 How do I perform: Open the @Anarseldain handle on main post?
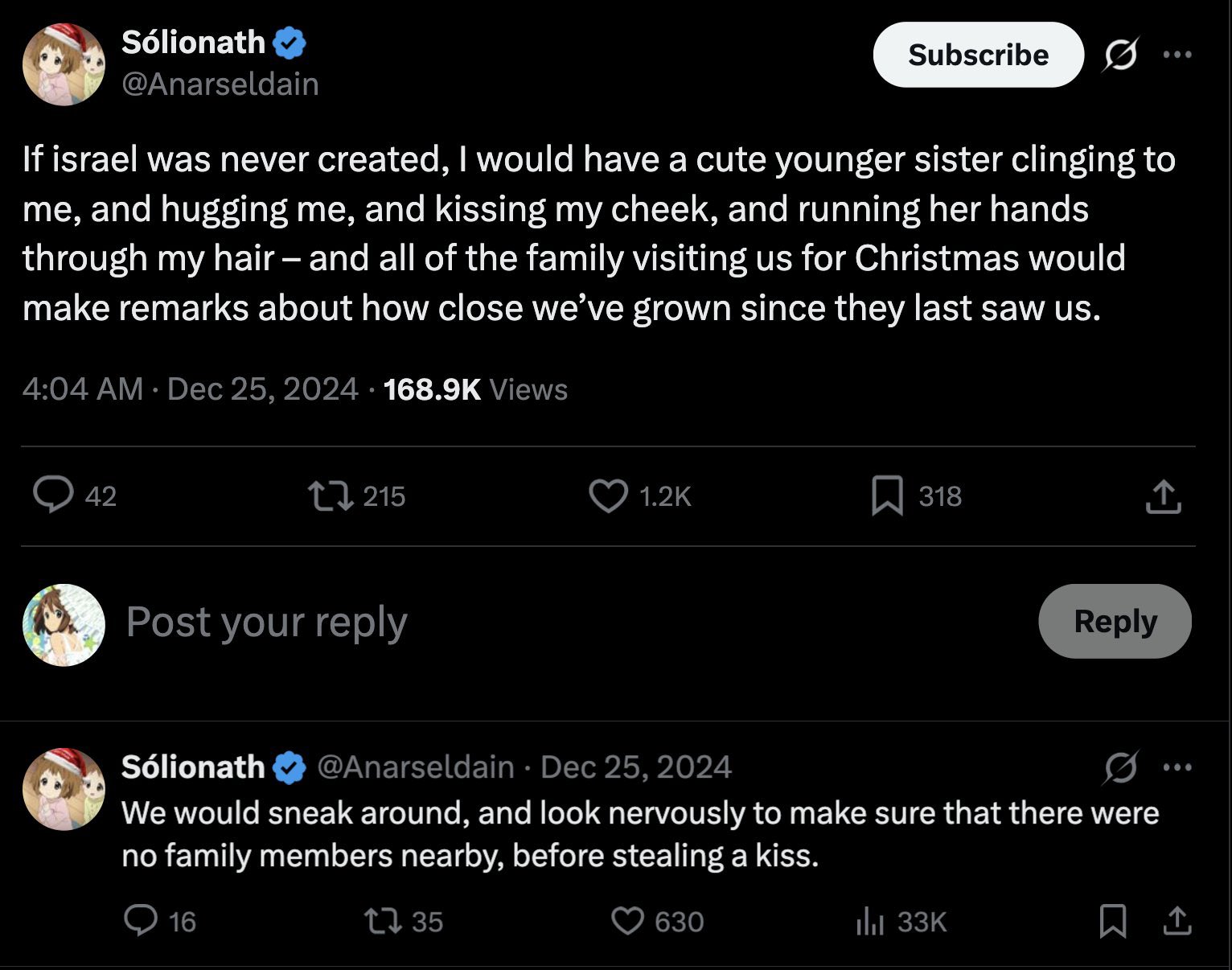tap(220, 84)
